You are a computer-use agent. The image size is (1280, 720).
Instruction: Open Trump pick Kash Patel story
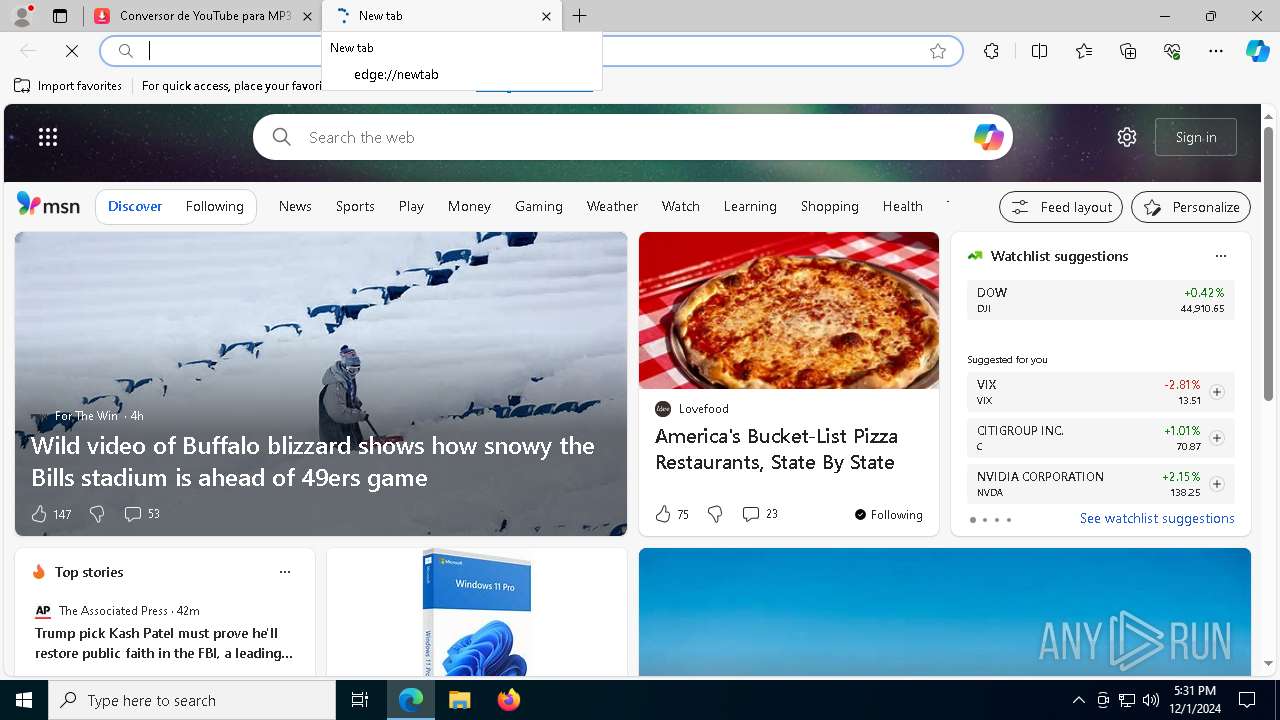pos(164,643)
